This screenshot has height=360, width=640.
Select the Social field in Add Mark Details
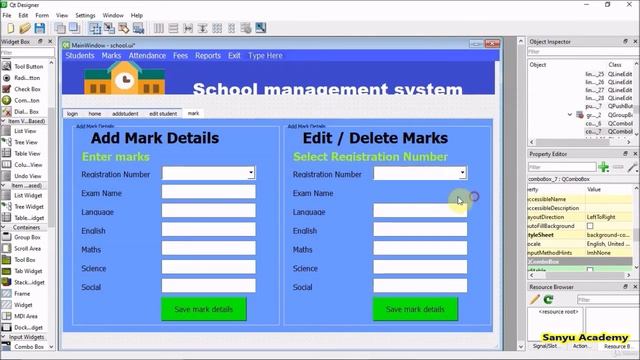[209, 286]
